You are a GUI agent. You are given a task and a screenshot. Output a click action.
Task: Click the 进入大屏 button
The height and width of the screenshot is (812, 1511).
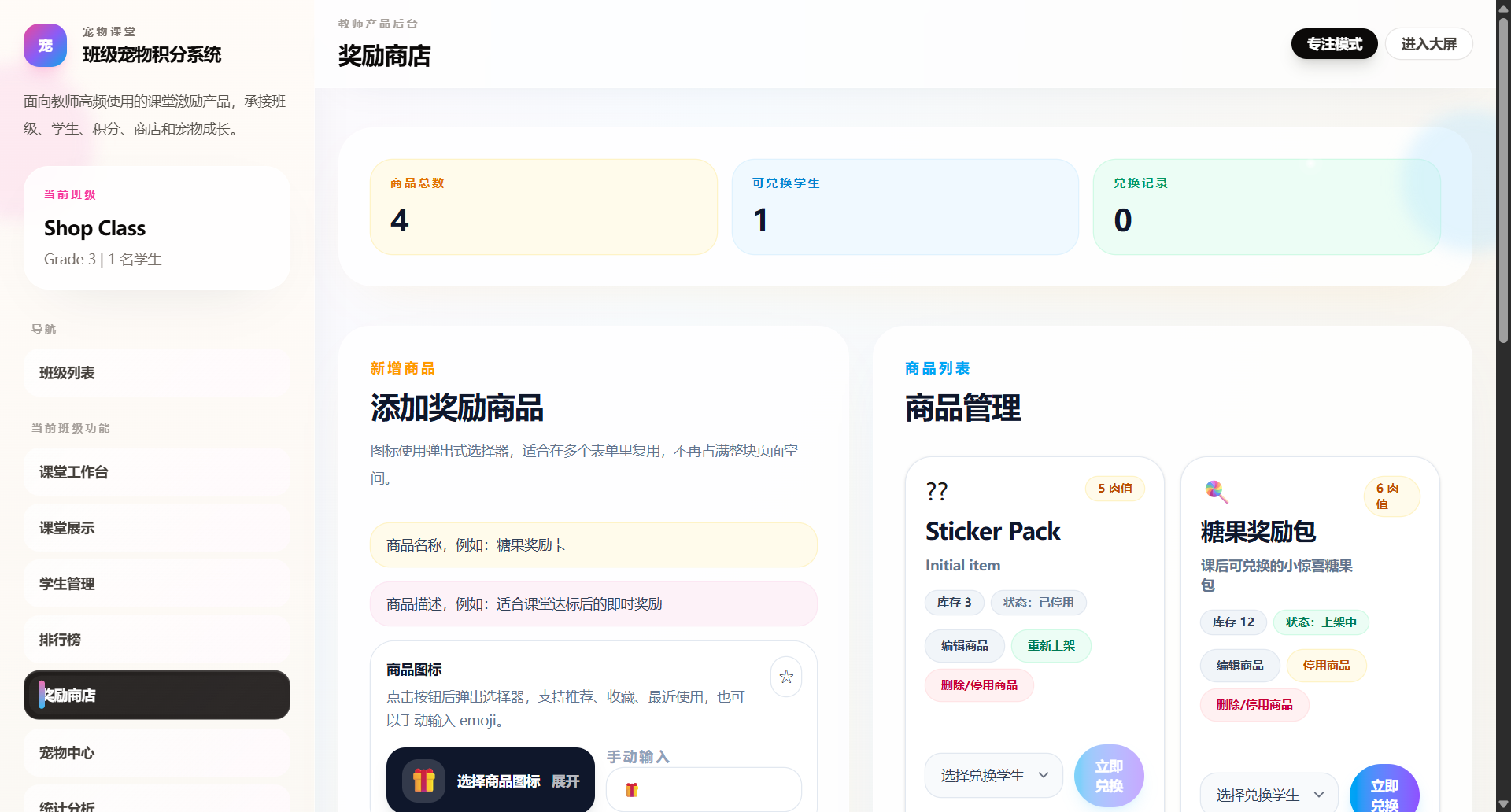click(x=1428, y=43)
